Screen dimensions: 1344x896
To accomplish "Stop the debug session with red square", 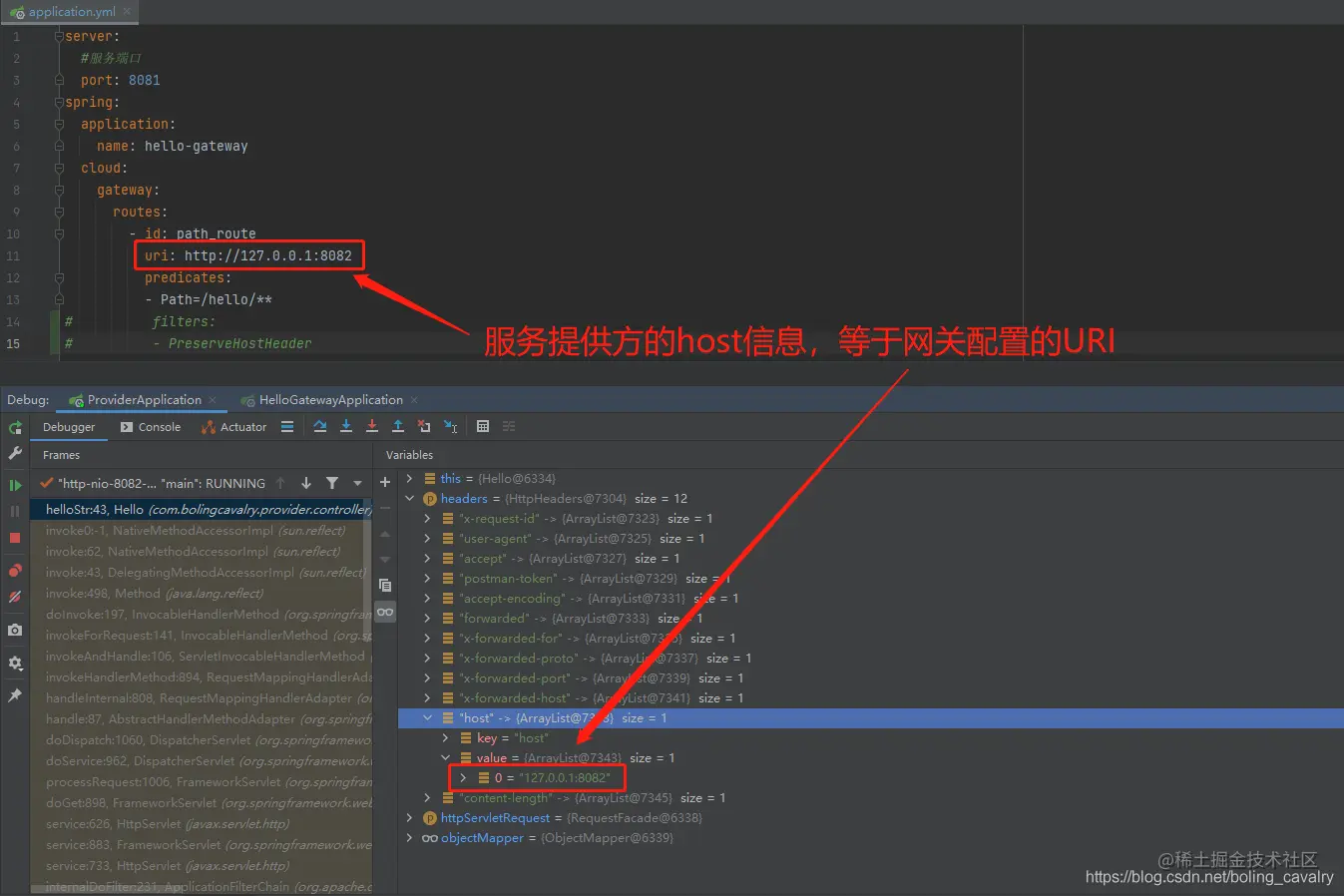I will (x=15, y=538).
